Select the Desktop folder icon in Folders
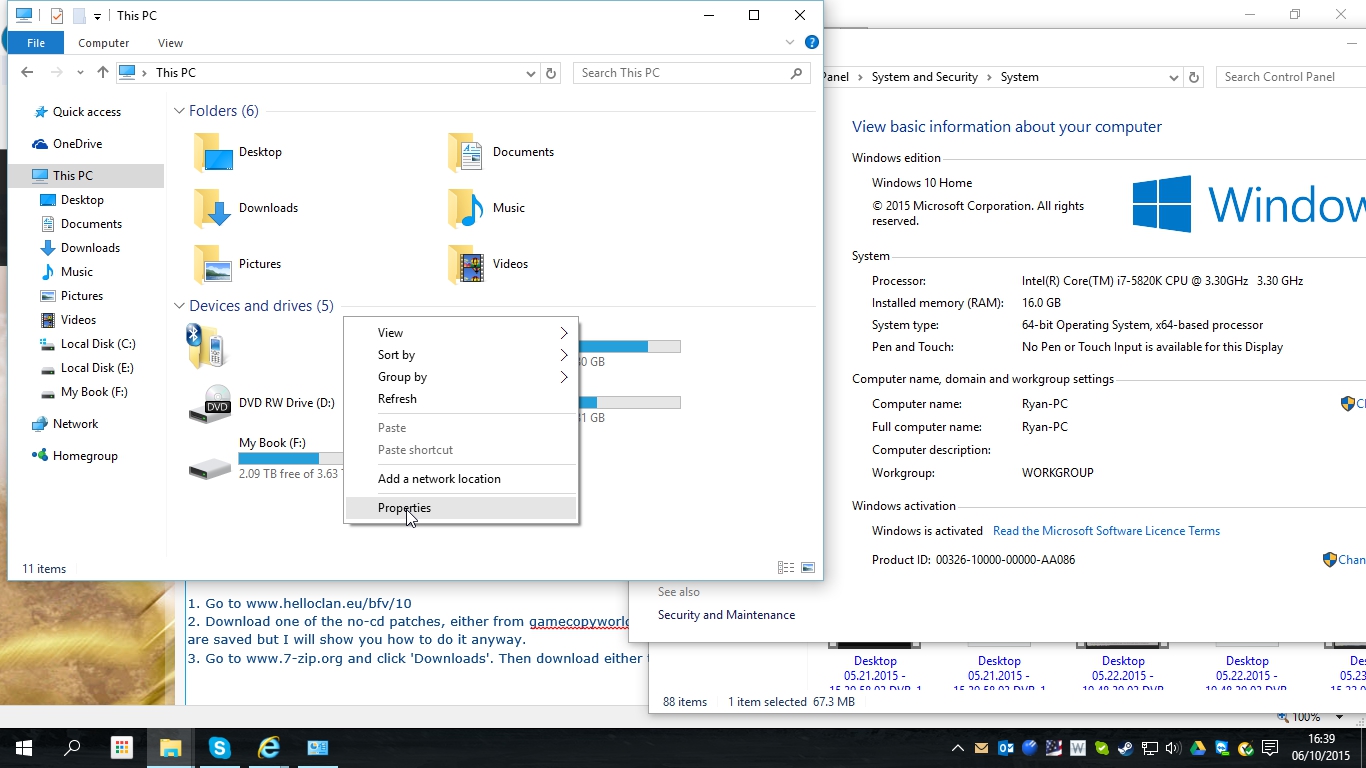 [x=213, y=152]
